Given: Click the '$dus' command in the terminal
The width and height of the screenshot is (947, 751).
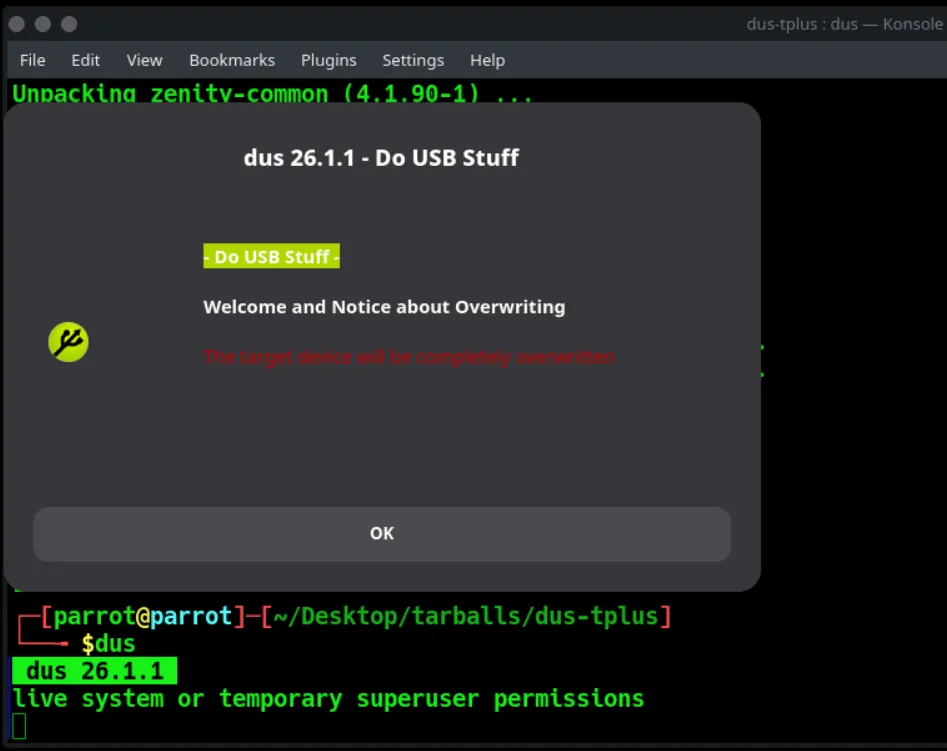Looking at the screenshot, I should [x=108, y=643].
